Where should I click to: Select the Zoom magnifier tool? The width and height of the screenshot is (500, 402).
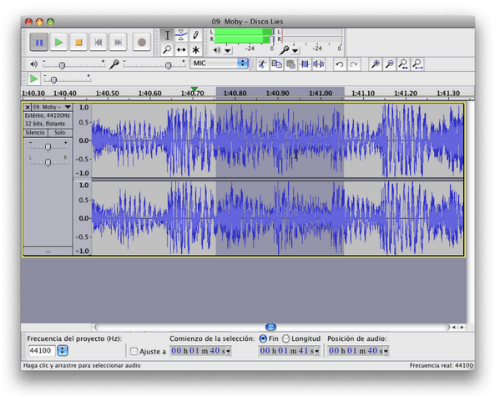click(167, 50)
